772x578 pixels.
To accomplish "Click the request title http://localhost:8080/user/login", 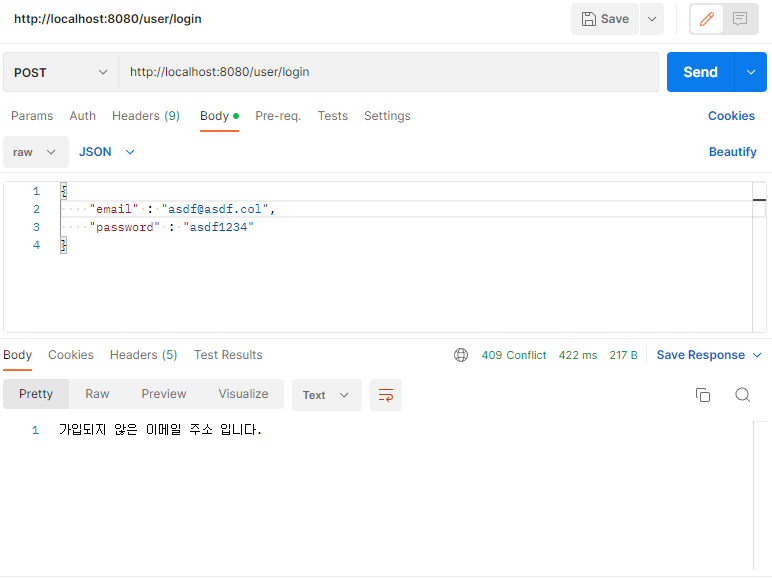I will click(108, 19).
